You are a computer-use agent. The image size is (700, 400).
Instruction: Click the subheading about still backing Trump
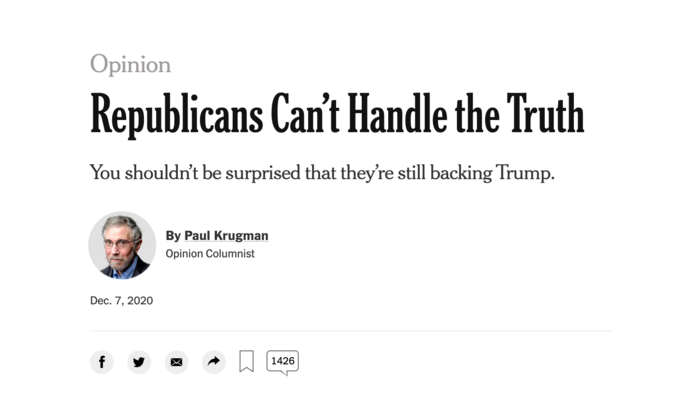pyautogui.click(x=321, y=173)
